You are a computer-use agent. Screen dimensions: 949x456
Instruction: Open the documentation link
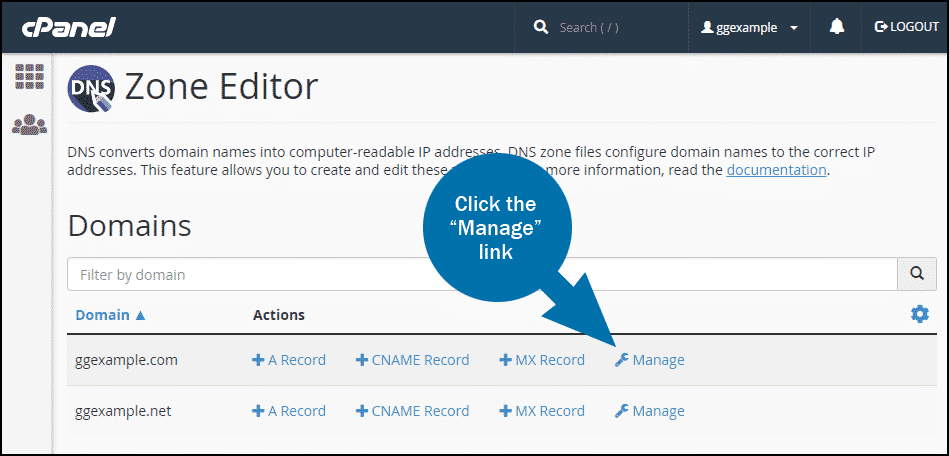coord(777,170)
